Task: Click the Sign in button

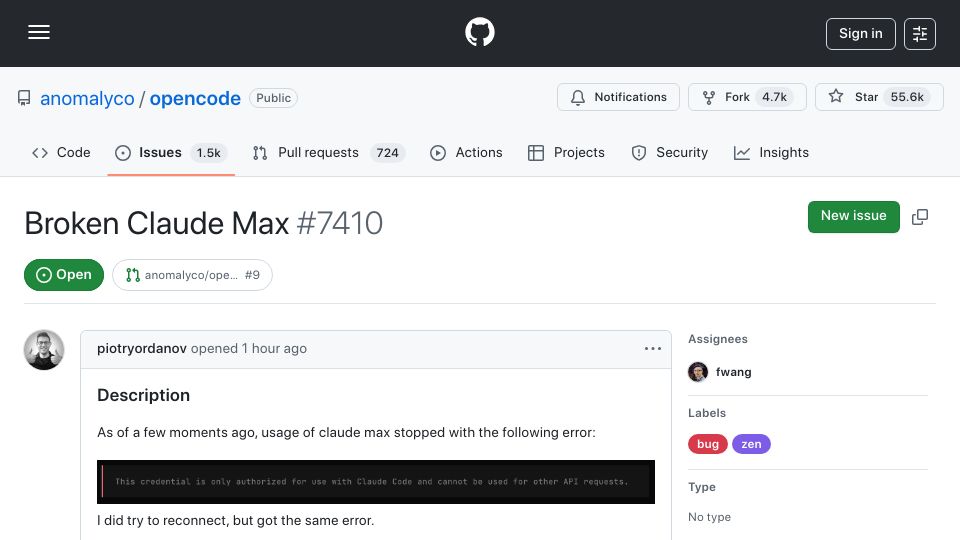Action: pyautogui.click(x=860, y=34)
